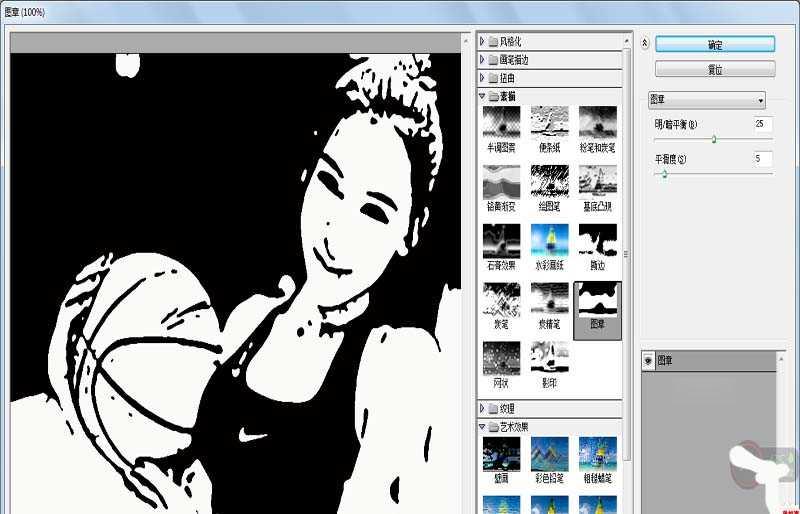Expand the 纹理 filter folder

coord(482,408)
